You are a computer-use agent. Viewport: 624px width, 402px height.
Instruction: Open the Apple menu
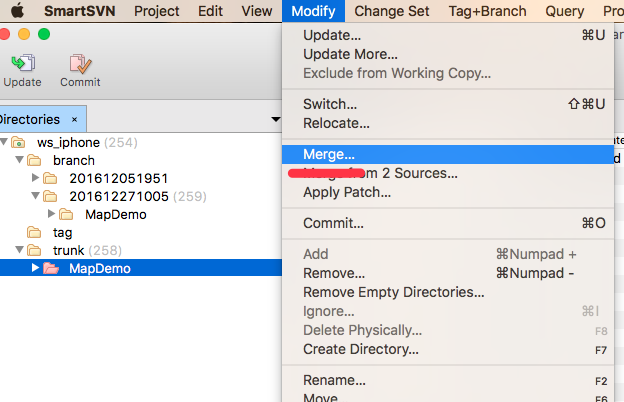(17, 11)
